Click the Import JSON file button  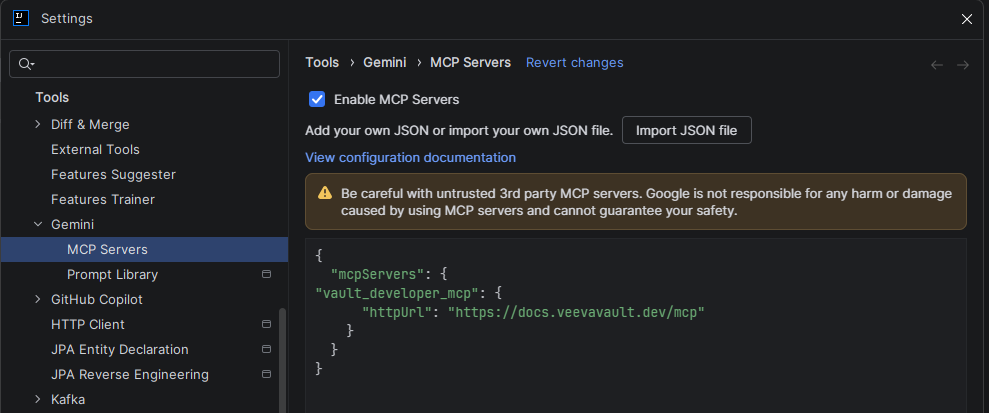click(686, 131)
